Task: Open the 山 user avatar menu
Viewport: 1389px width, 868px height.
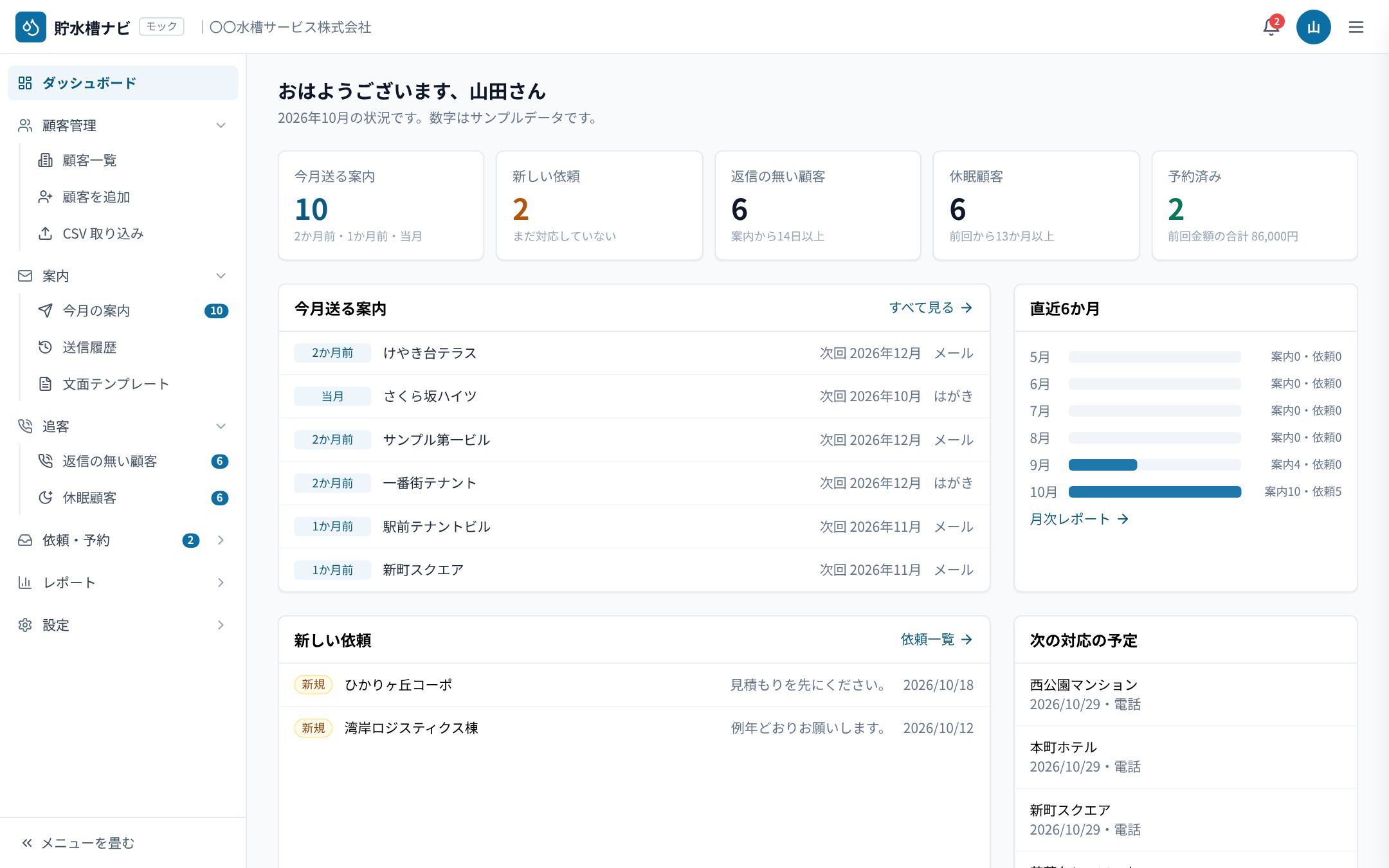Action: pos(1313,27)
